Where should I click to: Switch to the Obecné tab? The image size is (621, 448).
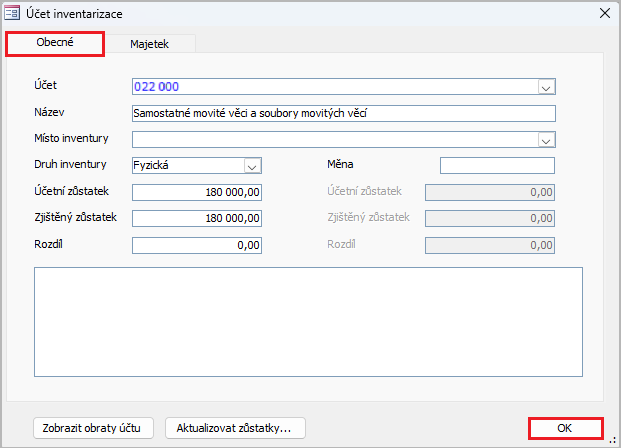pyautogui.click(x=55, y=43)
